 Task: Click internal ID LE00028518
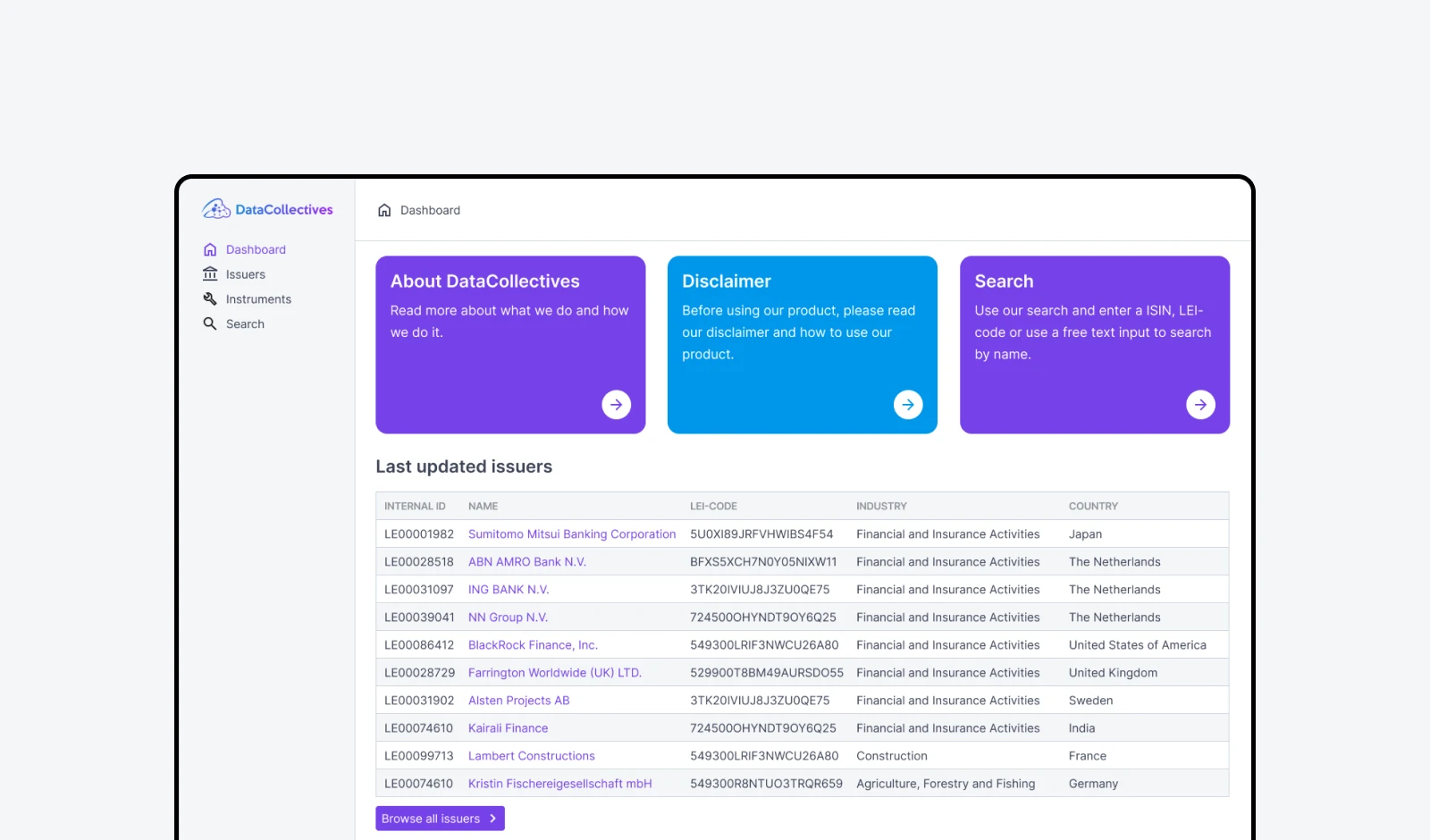(419, 561)
